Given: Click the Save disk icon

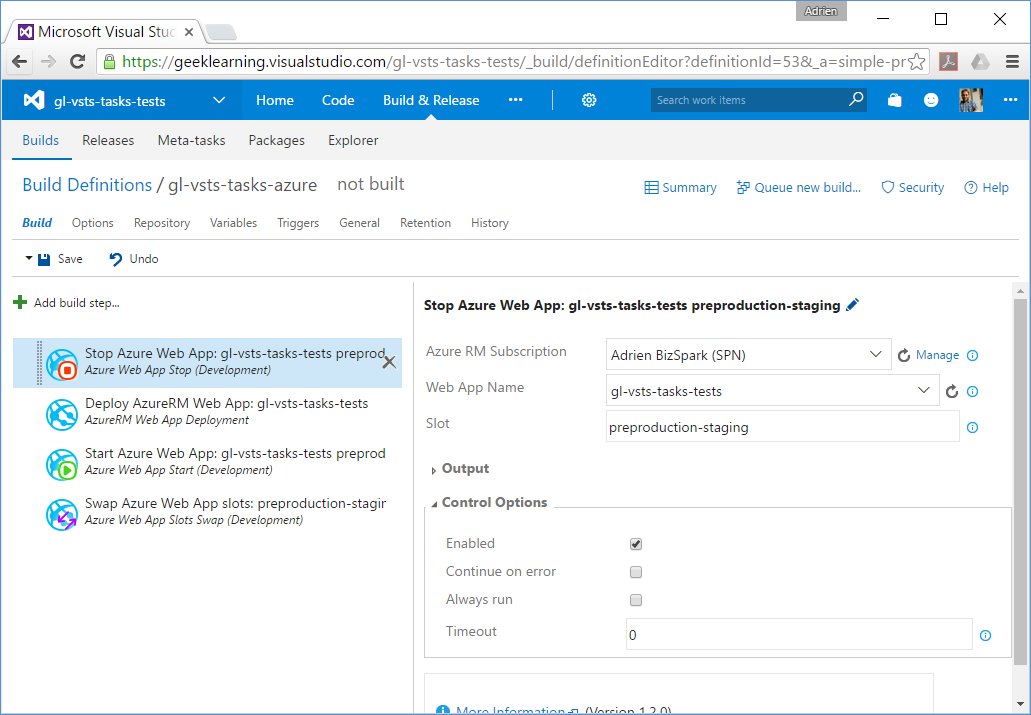Looking at the screenshot, I should click(x=44, y=259).
